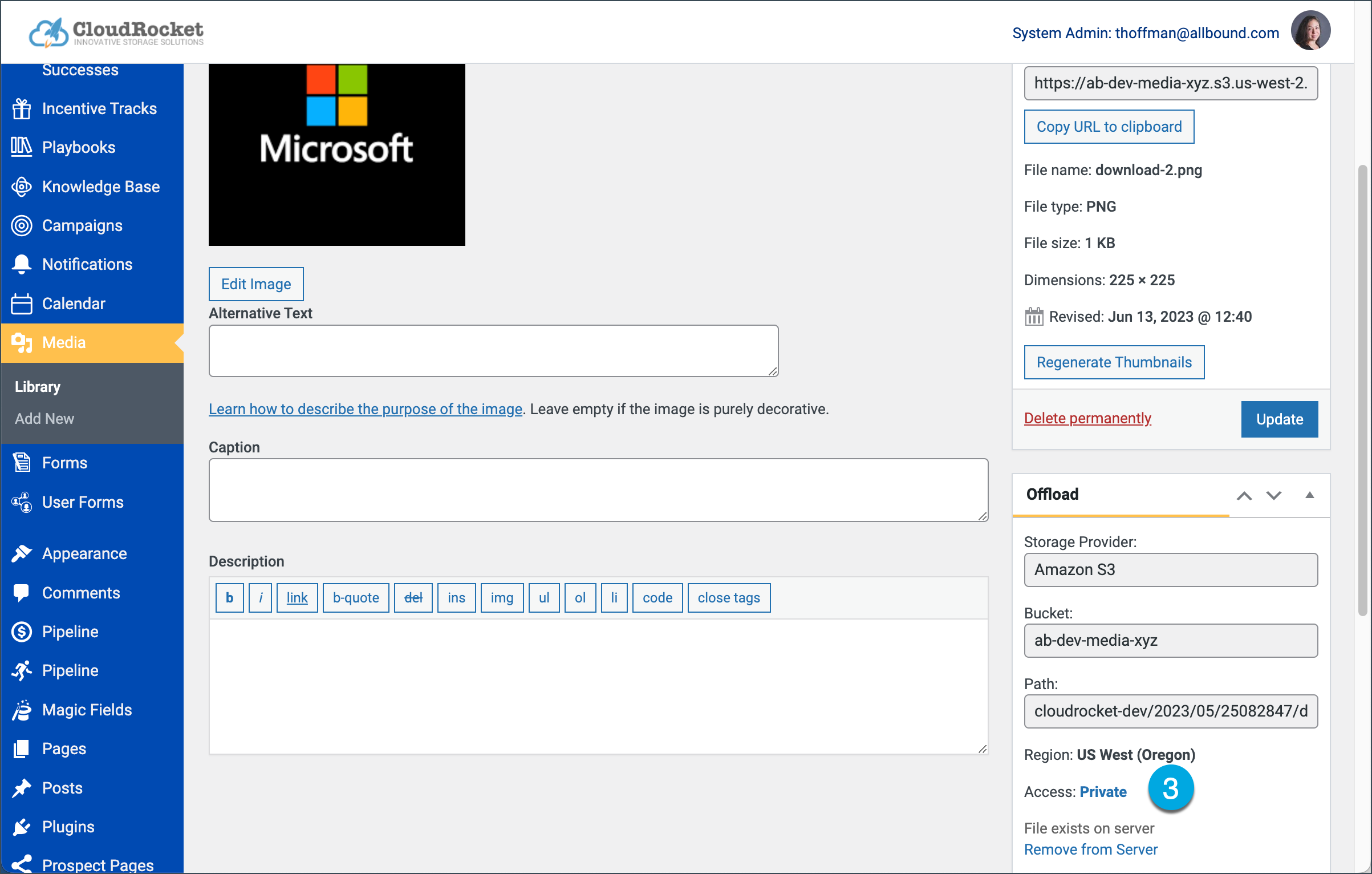Focus the Description editor area
Image resolution: width=1372 pixels, height=874 pixels.
(599, 687)
